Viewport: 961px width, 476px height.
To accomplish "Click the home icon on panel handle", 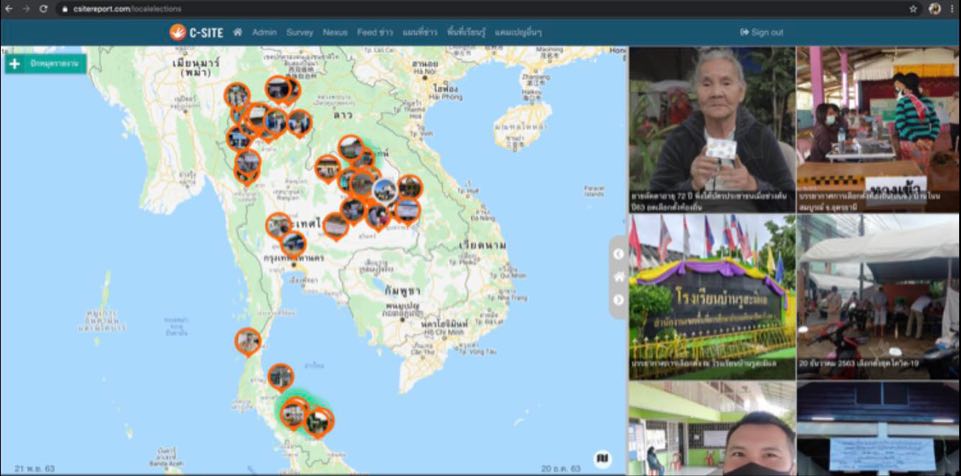I will [618, 277].
